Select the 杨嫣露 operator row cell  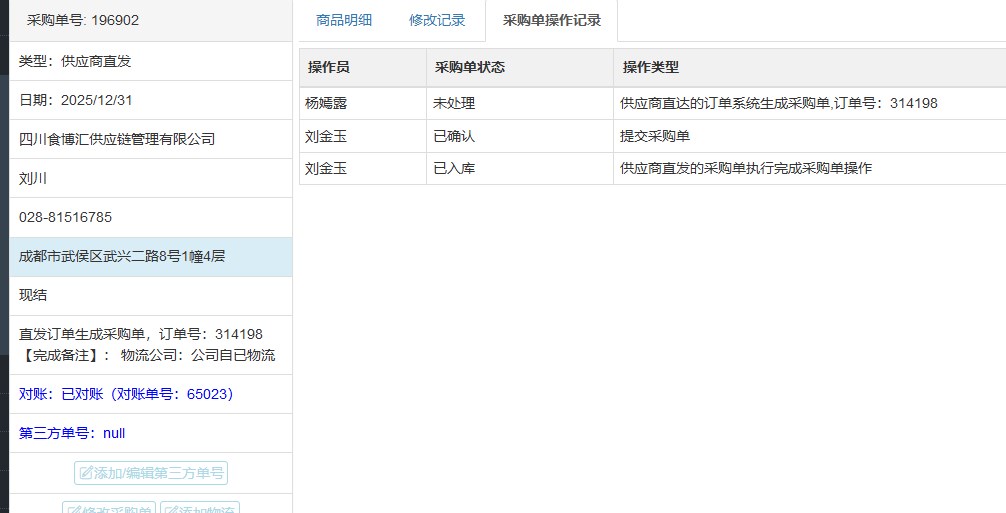(326, 103)
